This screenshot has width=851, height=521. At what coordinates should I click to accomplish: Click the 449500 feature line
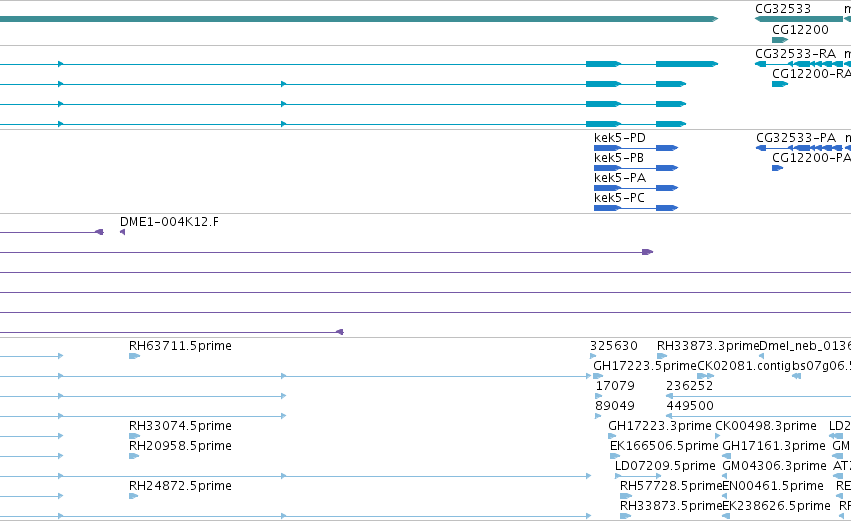coord(758,416)
